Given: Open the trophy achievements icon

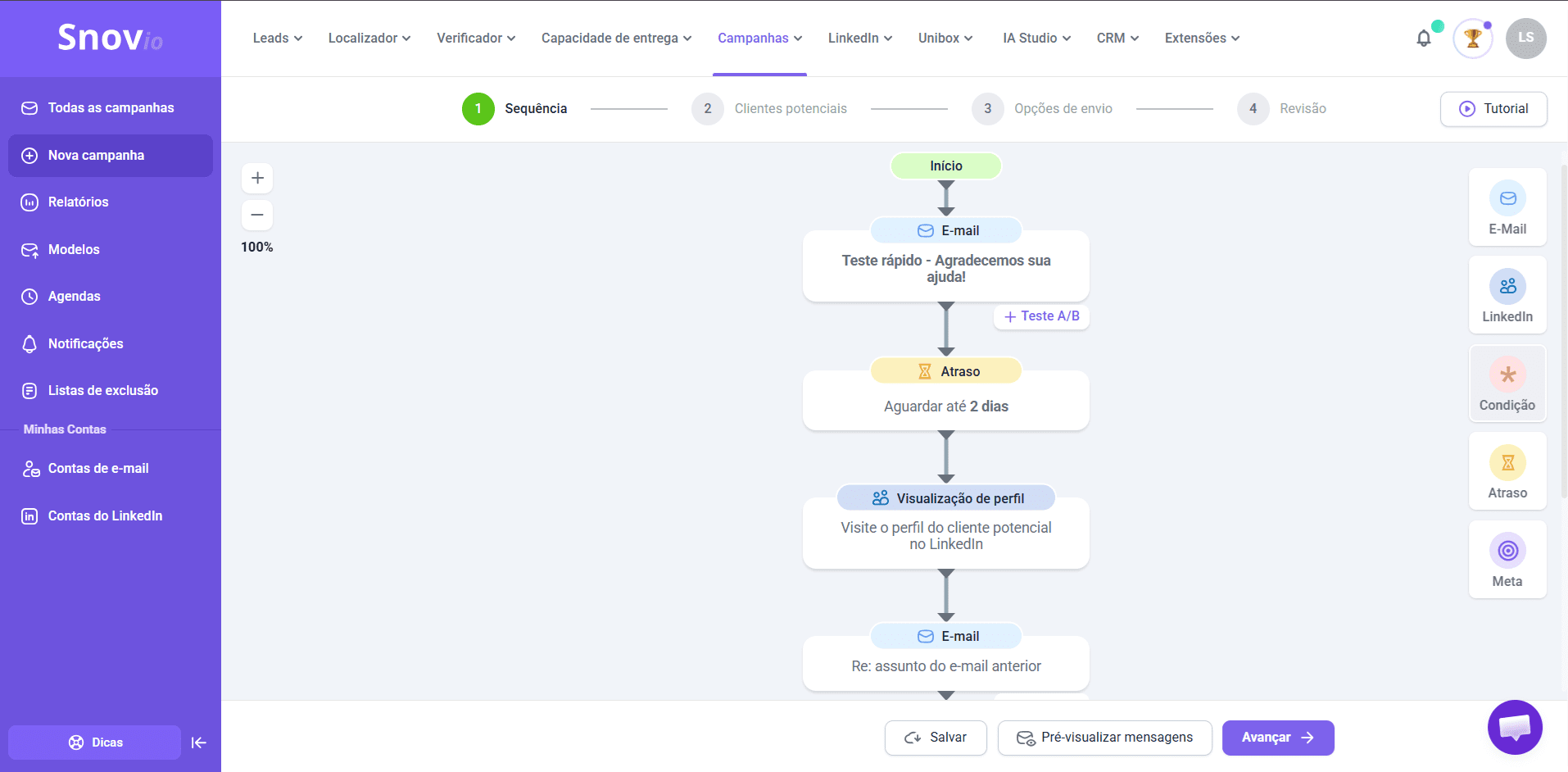Looking at the screenshot, I should click(x=1472, y=39).
